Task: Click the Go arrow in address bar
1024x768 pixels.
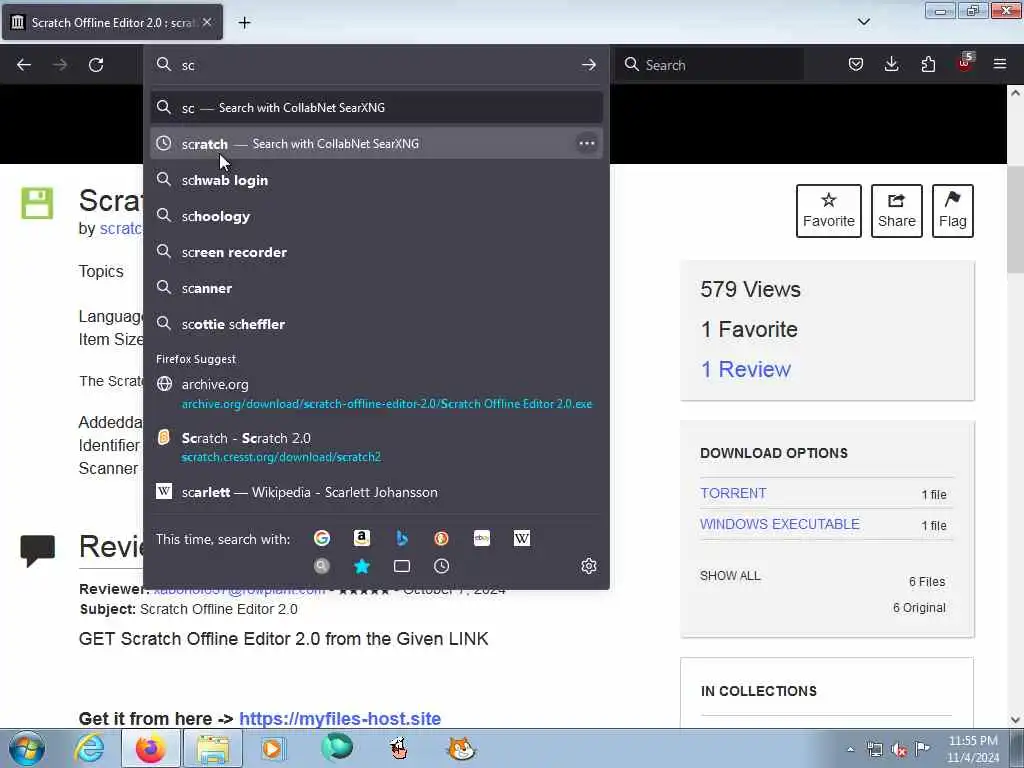Action: (x=588, y=65)
